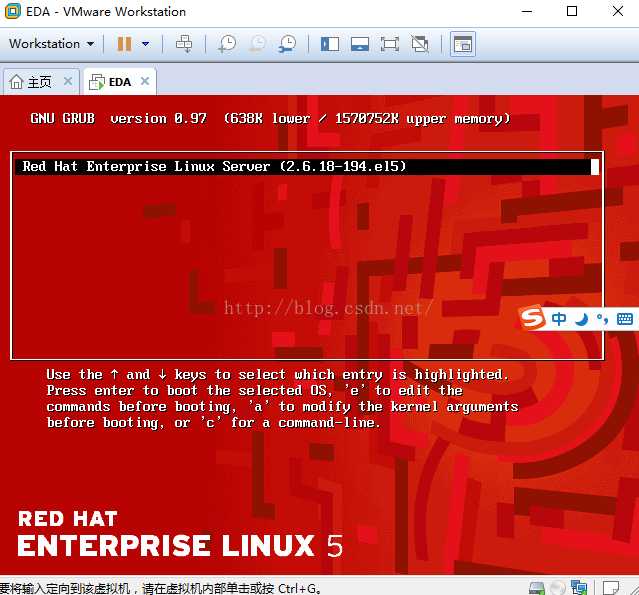The height and width of the screenshot is (595, 639).
Task: Close the VMware Workstation window
Action: click(x=618, y=11)
